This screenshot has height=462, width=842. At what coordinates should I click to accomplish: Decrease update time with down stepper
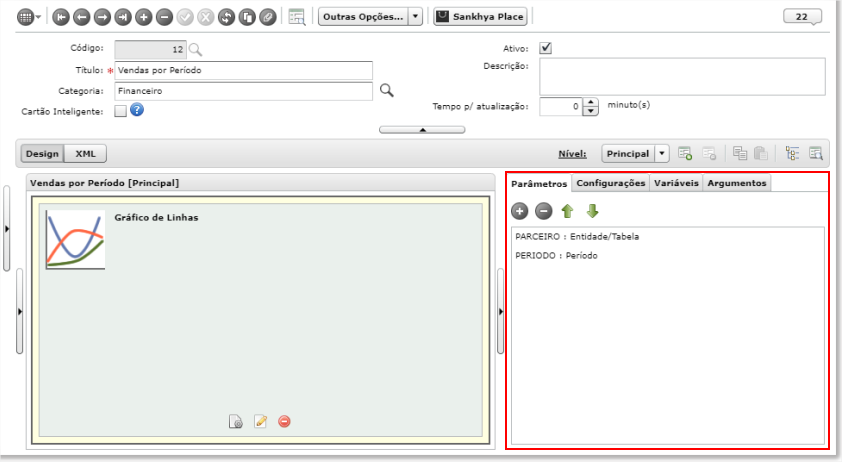pos(591,111)
